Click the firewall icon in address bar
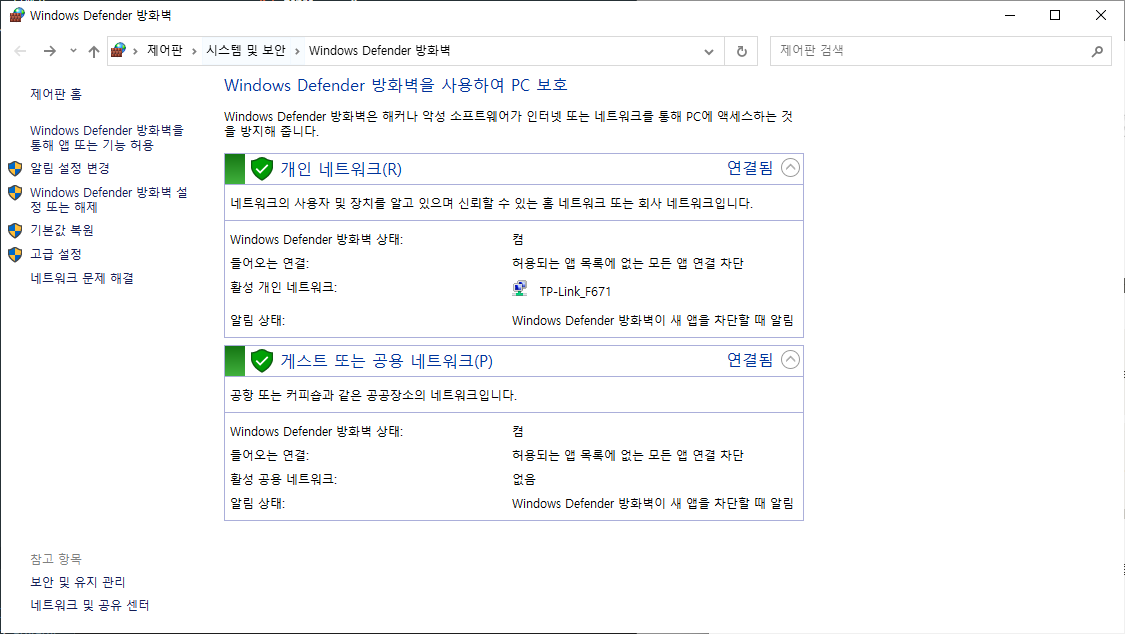1125x634 pixels. [x=119, y=50]
